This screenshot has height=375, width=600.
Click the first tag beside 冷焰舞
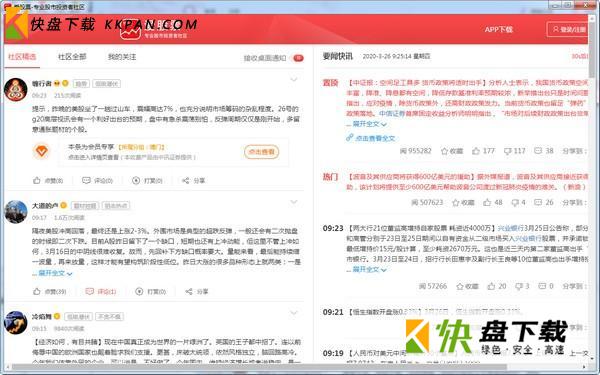[78, 316]
